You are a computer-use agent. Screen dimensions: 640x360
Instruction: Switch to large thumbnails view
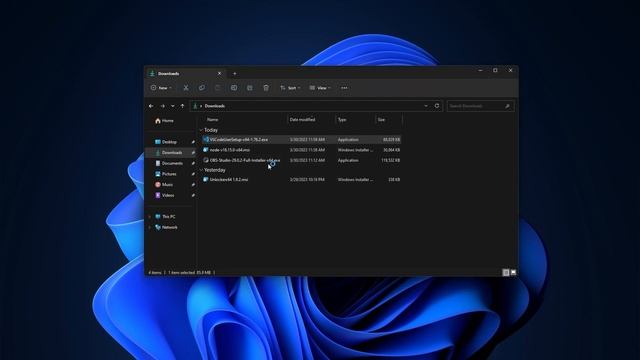(513, 272)
